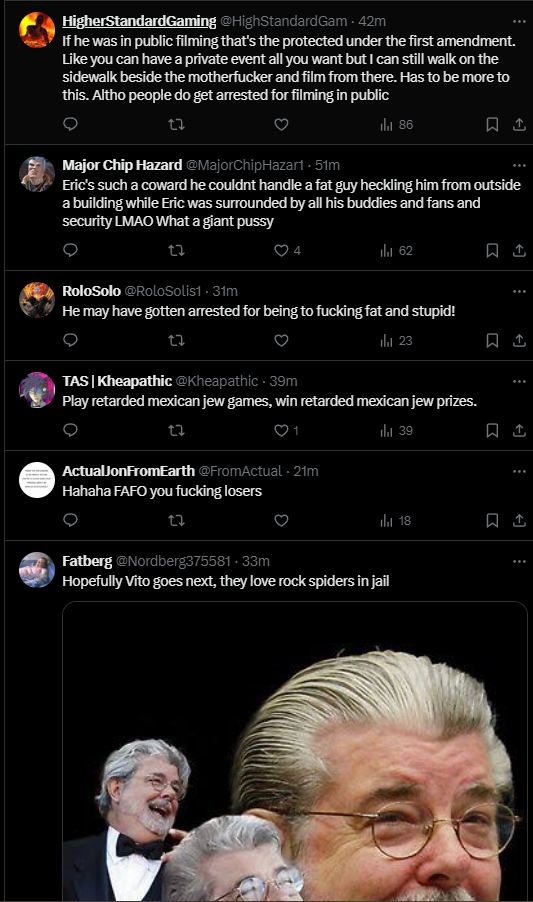The height and width of the screenshot is (902, 533).
Task: Open the image attached to Fatberg's tweet
Action: coord(295,751)
